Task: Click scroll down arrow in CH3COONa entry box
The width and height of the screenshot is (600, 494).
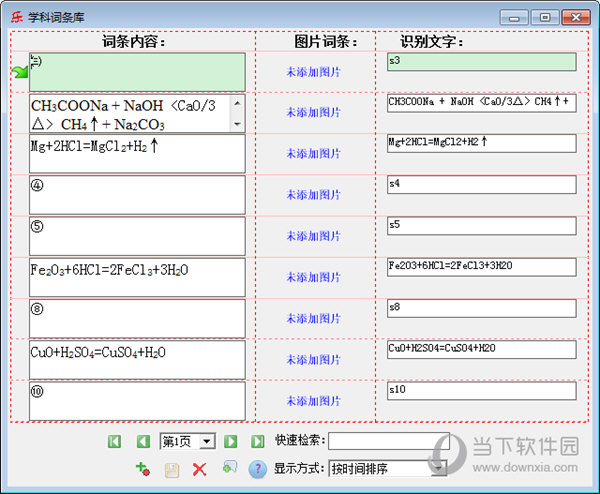Action: (x=237, y=124)
